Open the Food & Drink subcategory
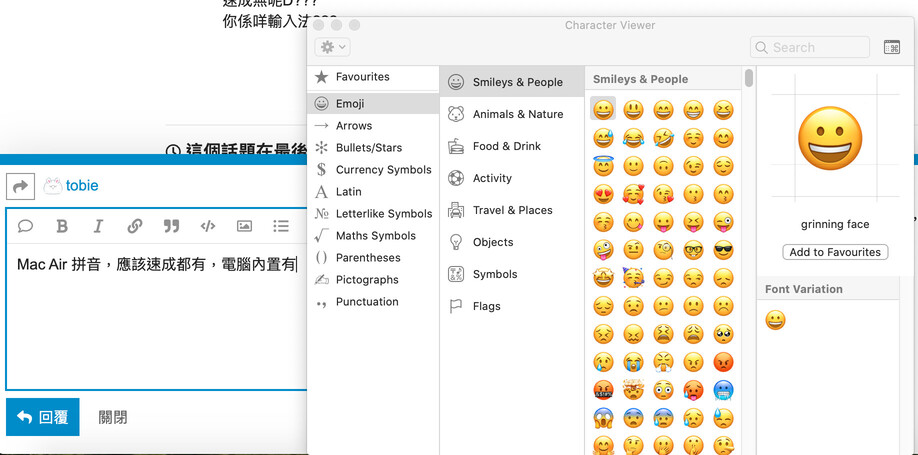 tap(512, 146)
